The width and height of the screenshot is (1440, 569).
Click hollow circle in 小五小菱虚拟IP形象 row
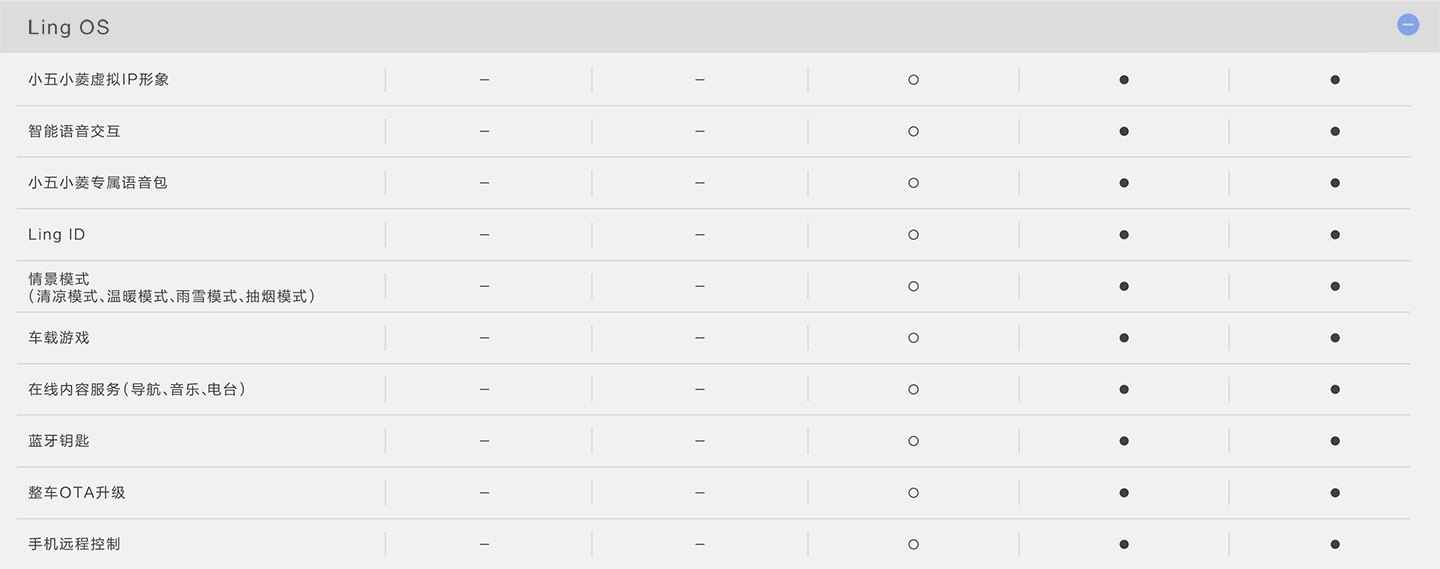click(913, 79)
